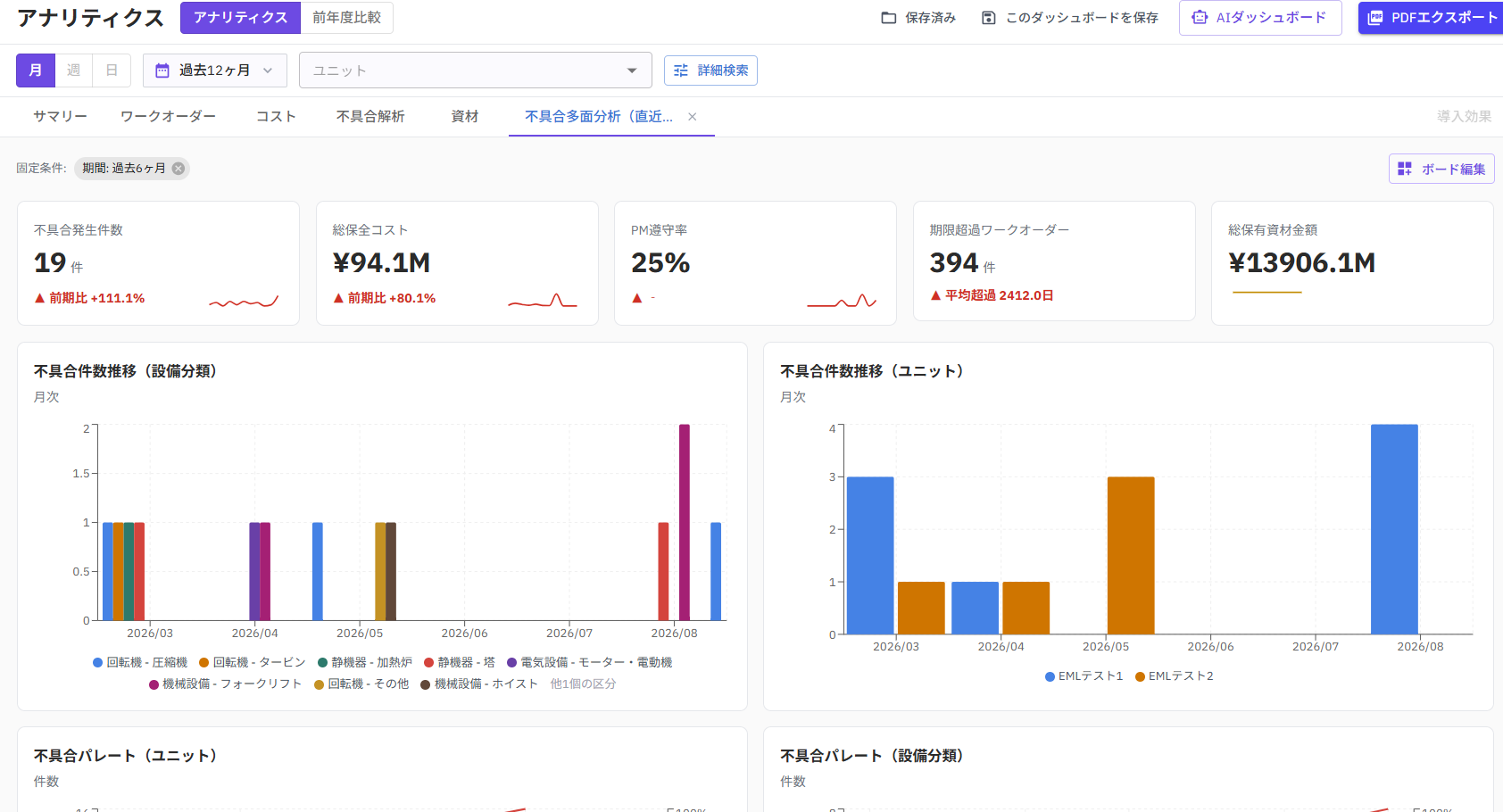Click 詳細検索 button
Image resolution: width=1503 pixels, height=812 pixels.
(710, 70)
